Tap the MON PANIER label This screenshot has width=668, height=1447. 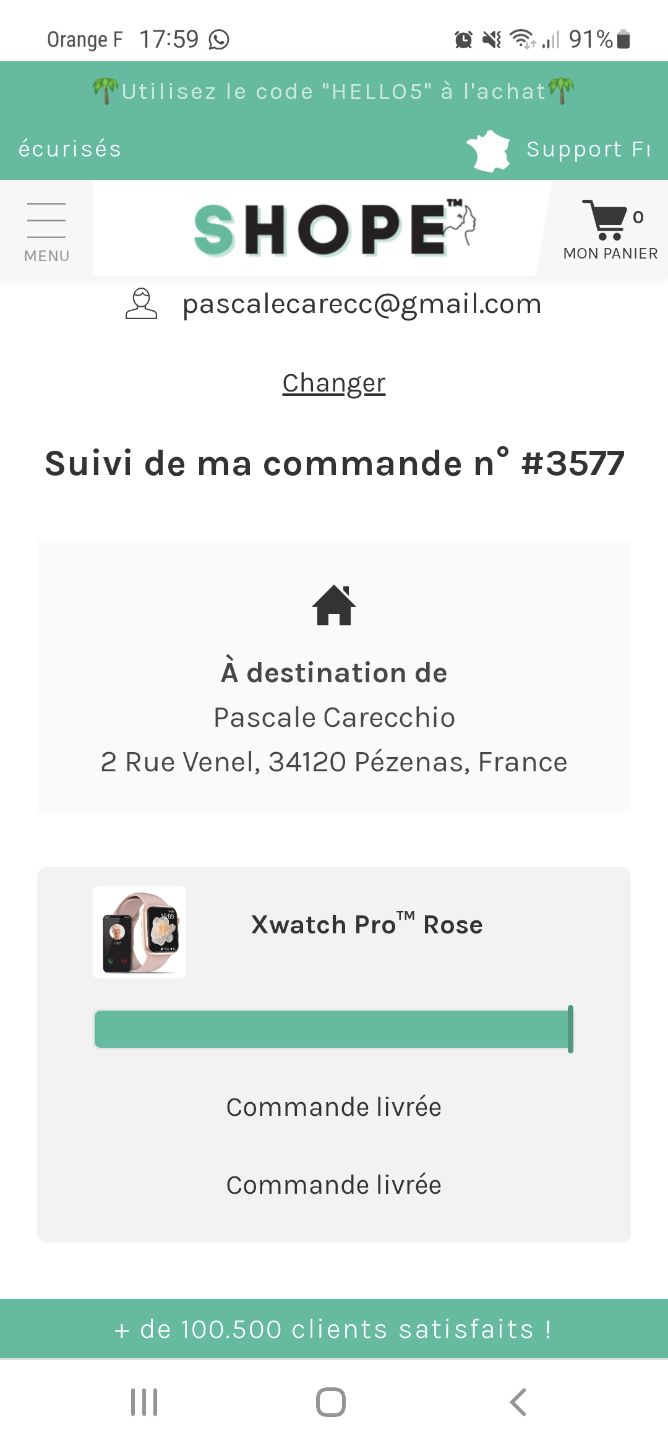click(x=610, y=254)
